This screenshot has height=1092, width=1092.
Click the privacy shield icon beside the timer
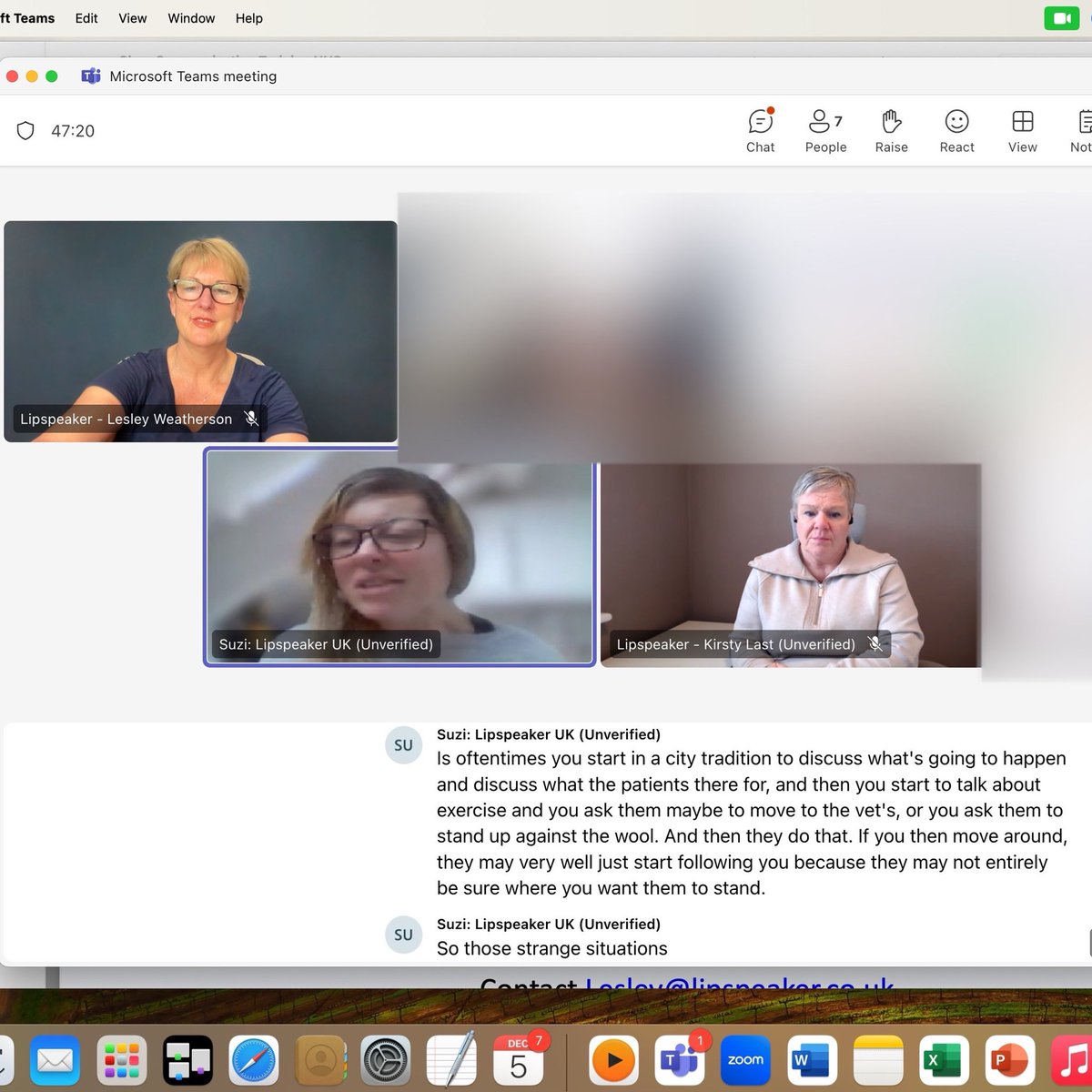(25, 130)
